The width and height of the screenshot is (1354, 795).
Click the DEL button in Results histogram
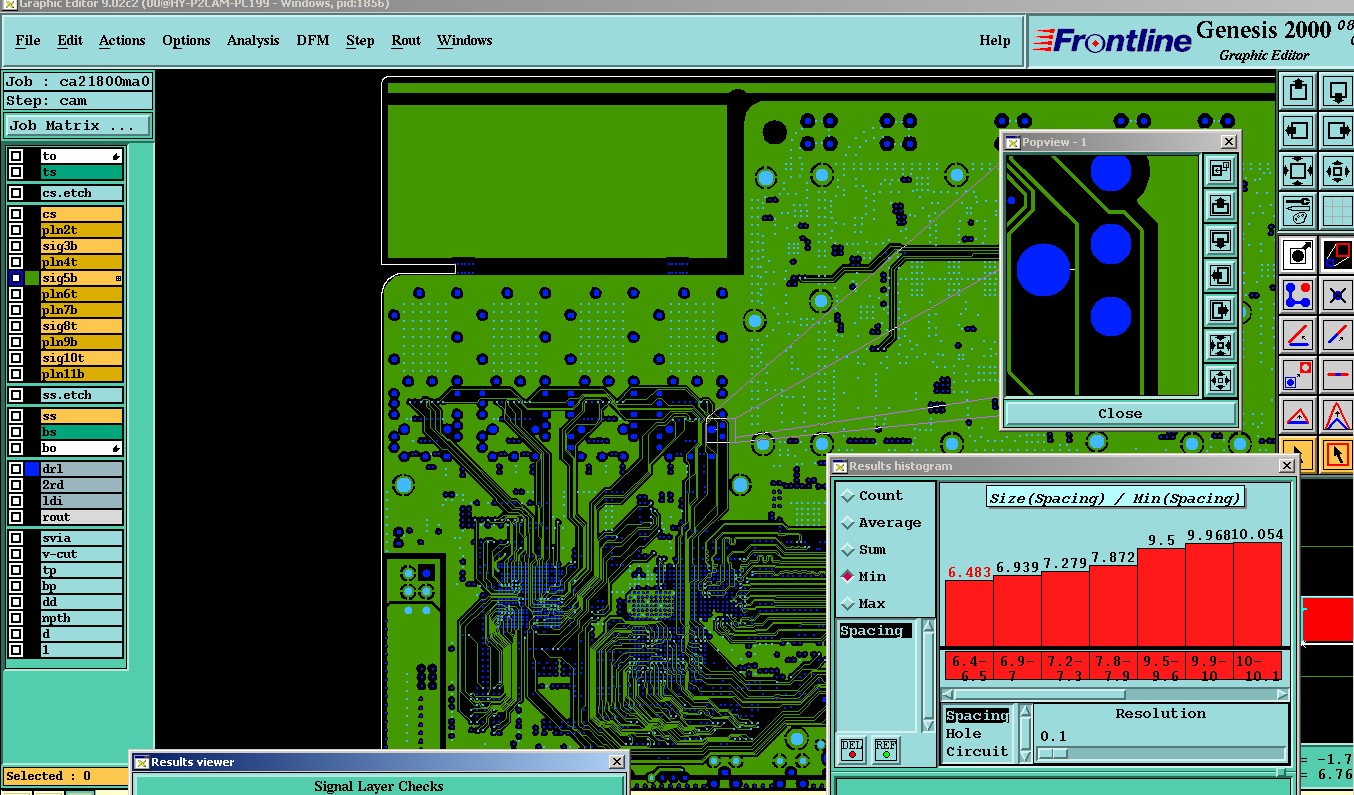(852, 748)
